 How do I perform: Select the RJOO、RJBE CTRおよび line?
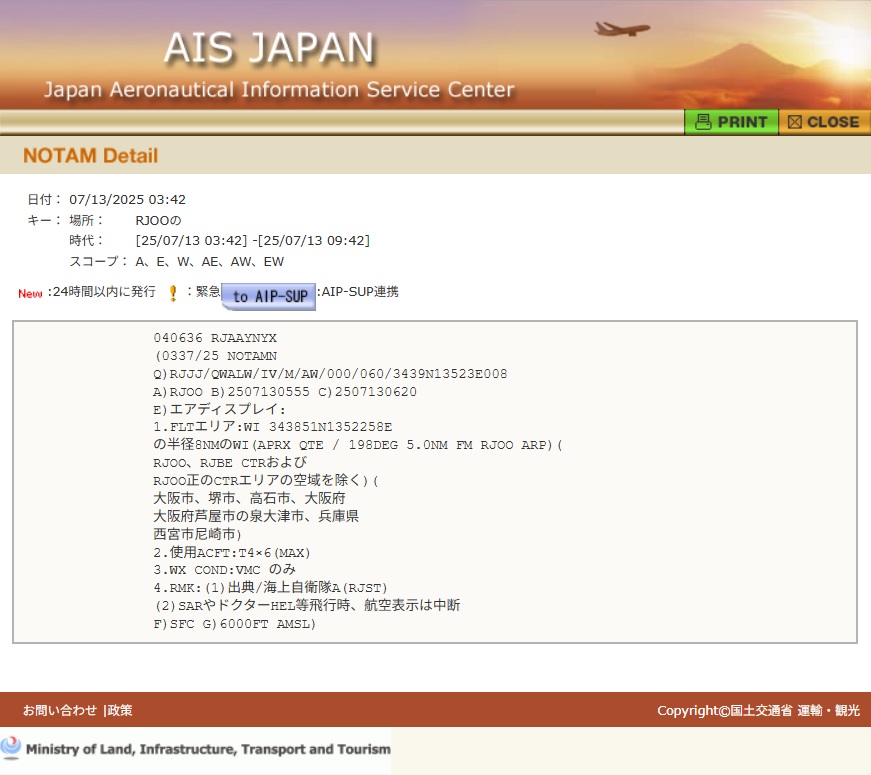click(x=230, y=463)
